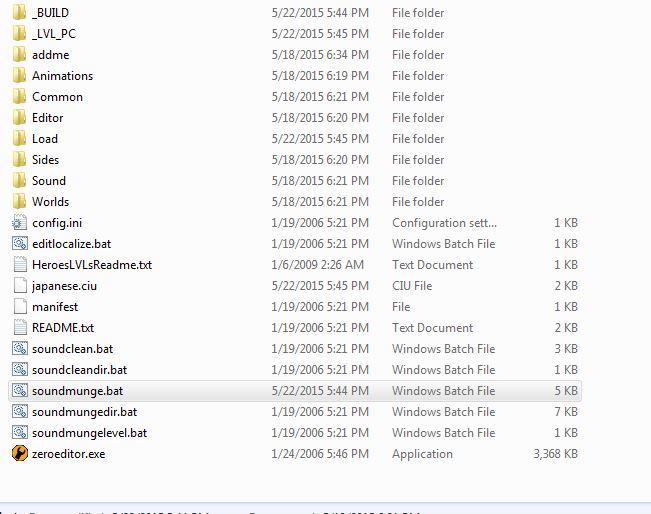Click the addme folder icon

[19, 55]
